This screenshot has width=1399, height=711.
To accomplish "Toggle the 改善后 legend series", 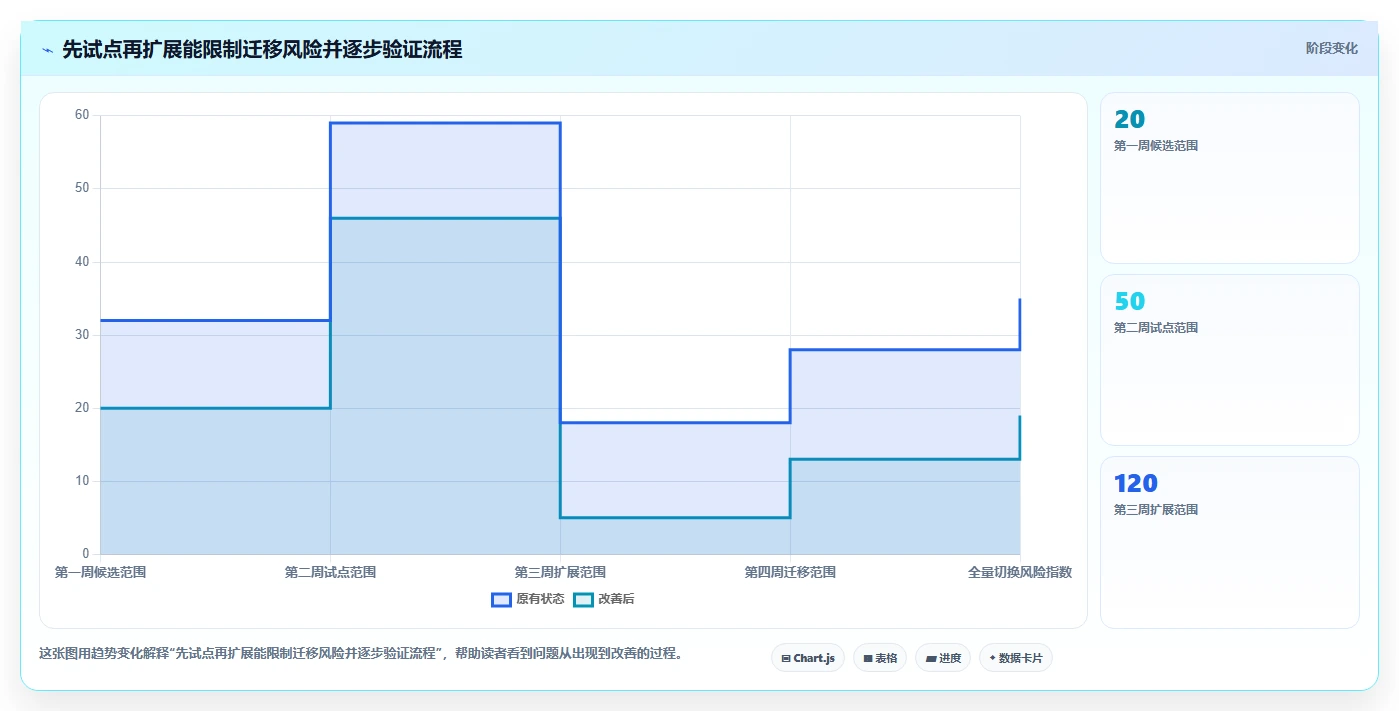I will tap(604, 599).
